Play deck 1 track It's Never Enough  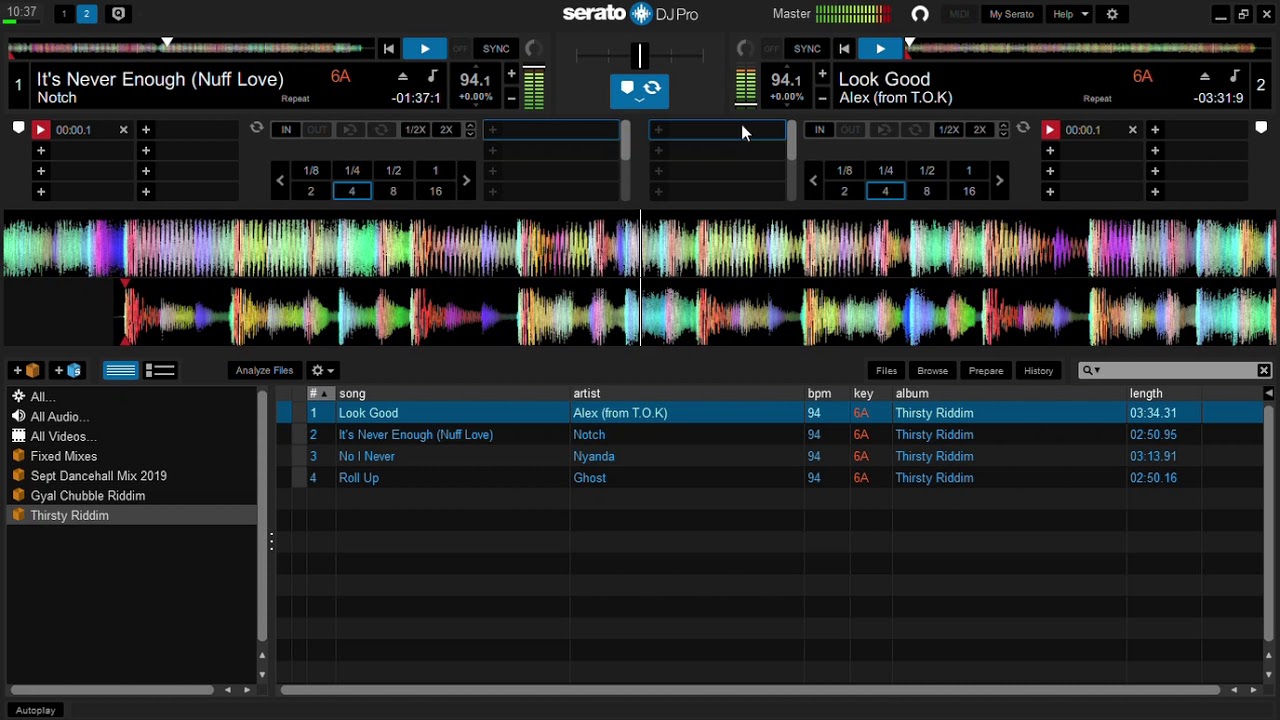point(425,49)
